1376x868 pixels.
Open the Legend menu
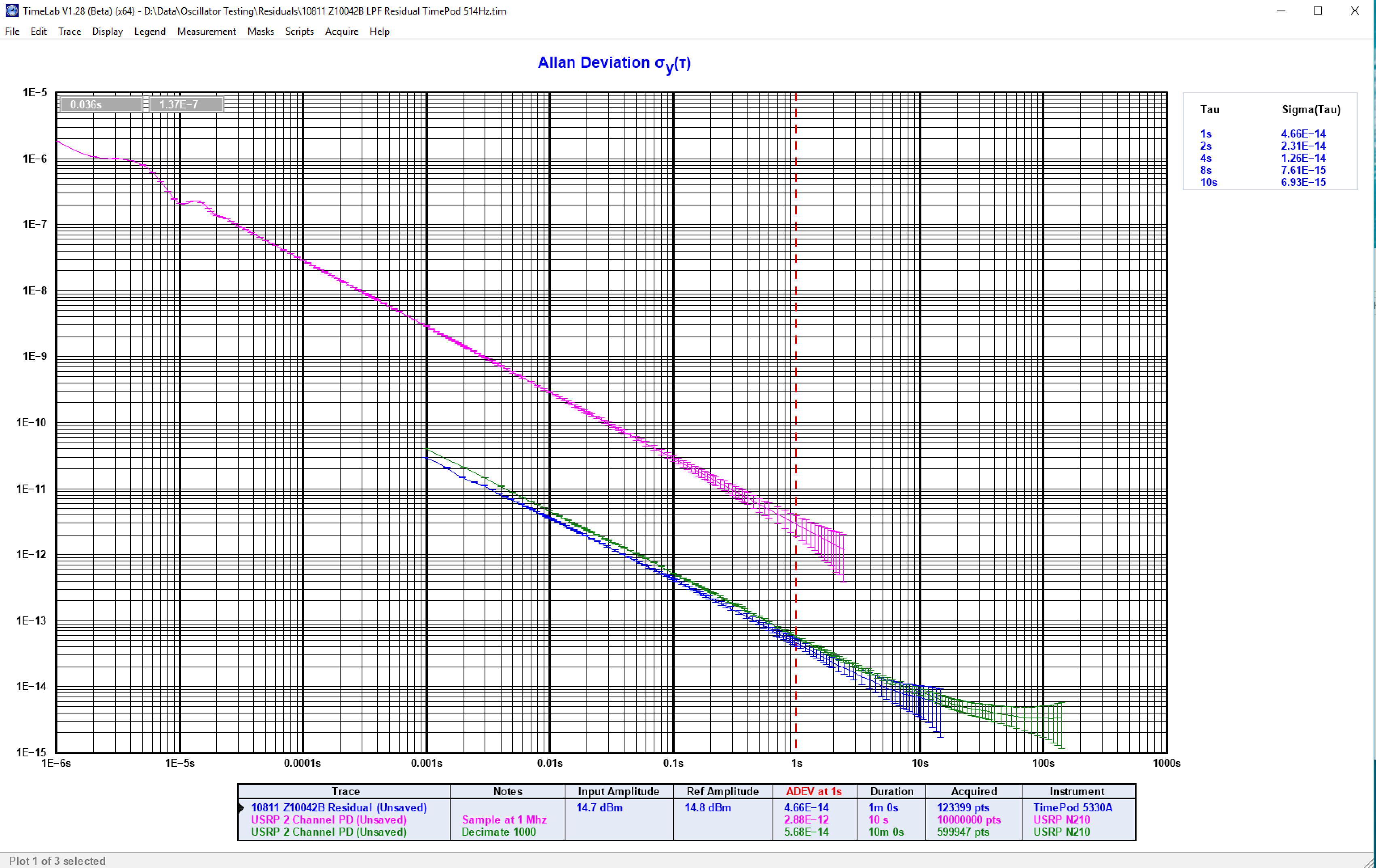point(150,32)
